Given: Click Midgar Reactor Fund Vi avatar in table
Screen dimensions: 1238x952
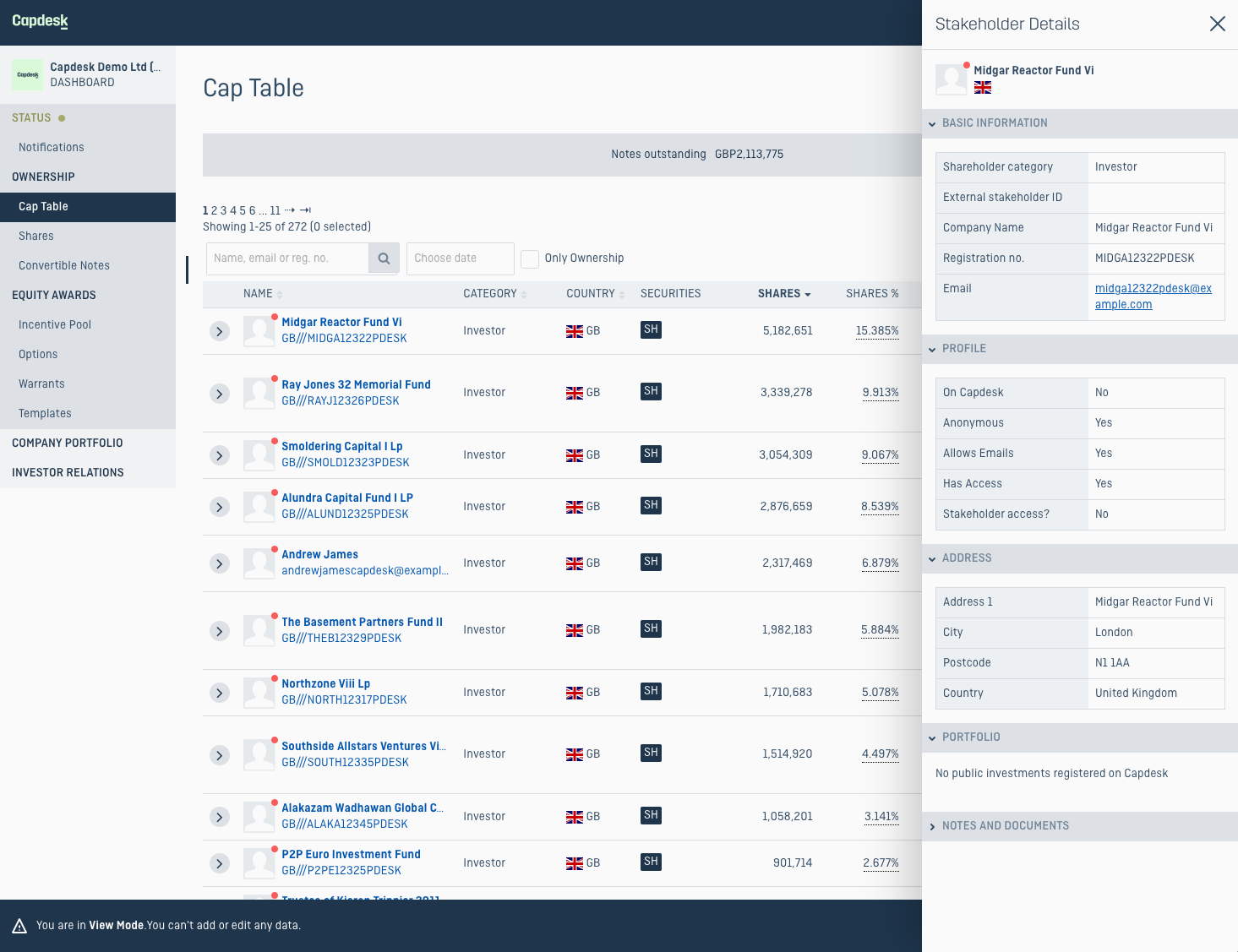Looking at the screenshot, I should tap(259, 331).
